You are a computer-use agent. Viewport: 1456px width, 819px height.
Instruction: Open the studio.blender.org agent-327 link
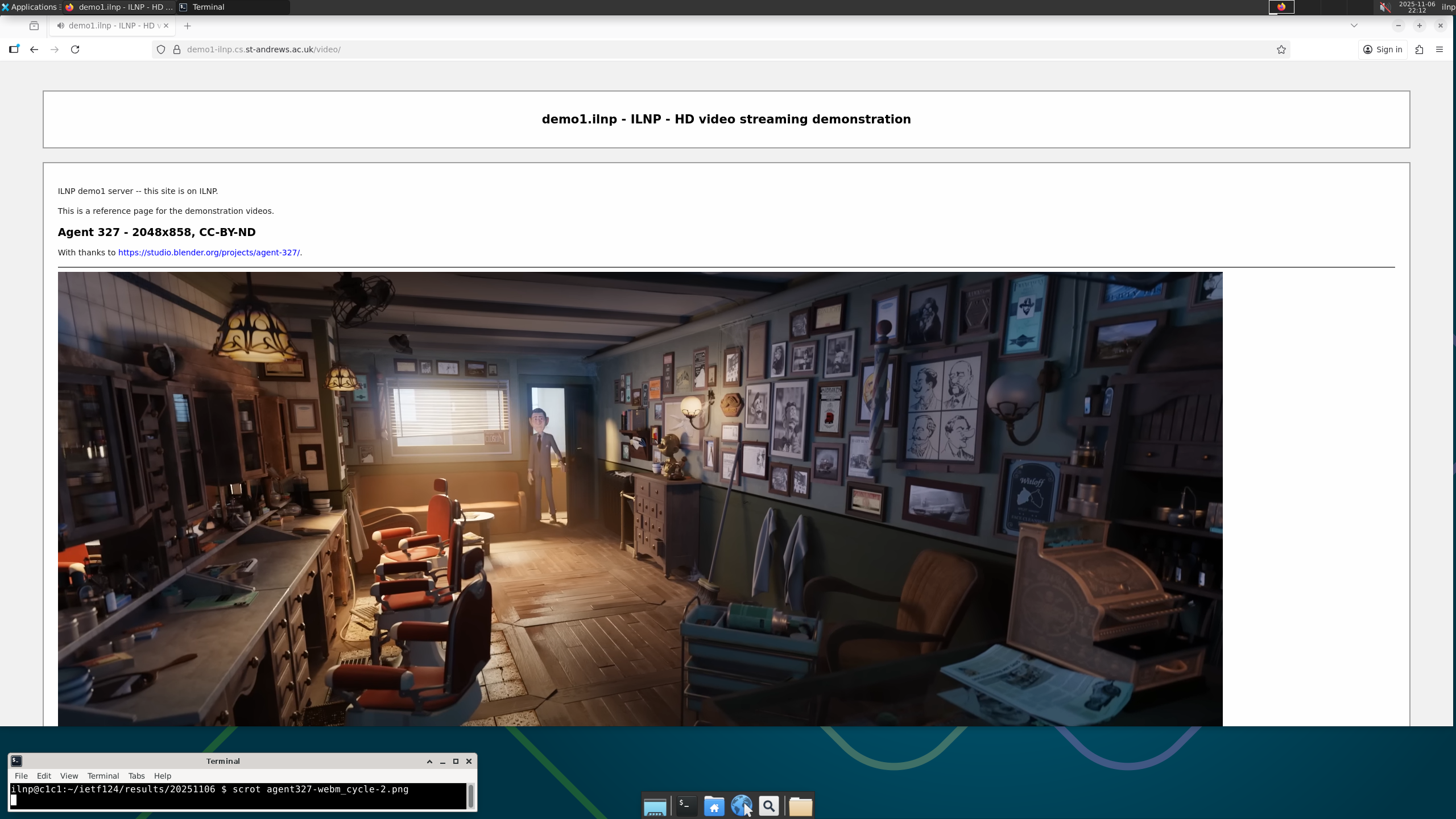pyautogui.click(x=209, y=253)
